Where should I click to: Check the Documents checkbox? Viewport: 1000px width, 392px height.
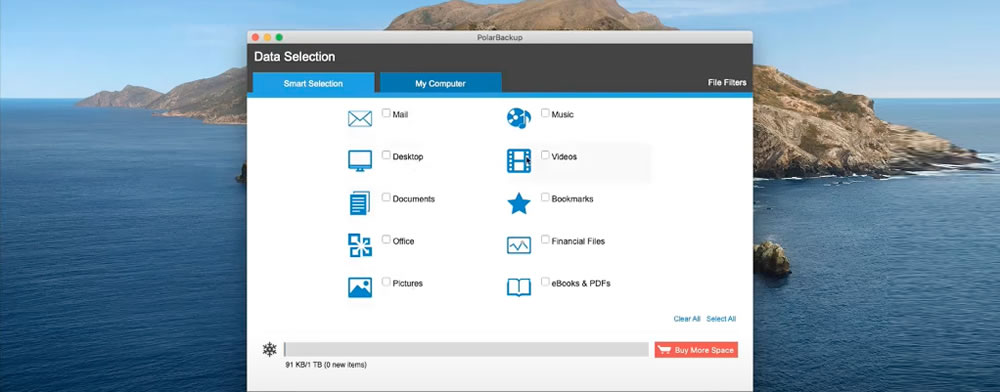coord(386,197)
